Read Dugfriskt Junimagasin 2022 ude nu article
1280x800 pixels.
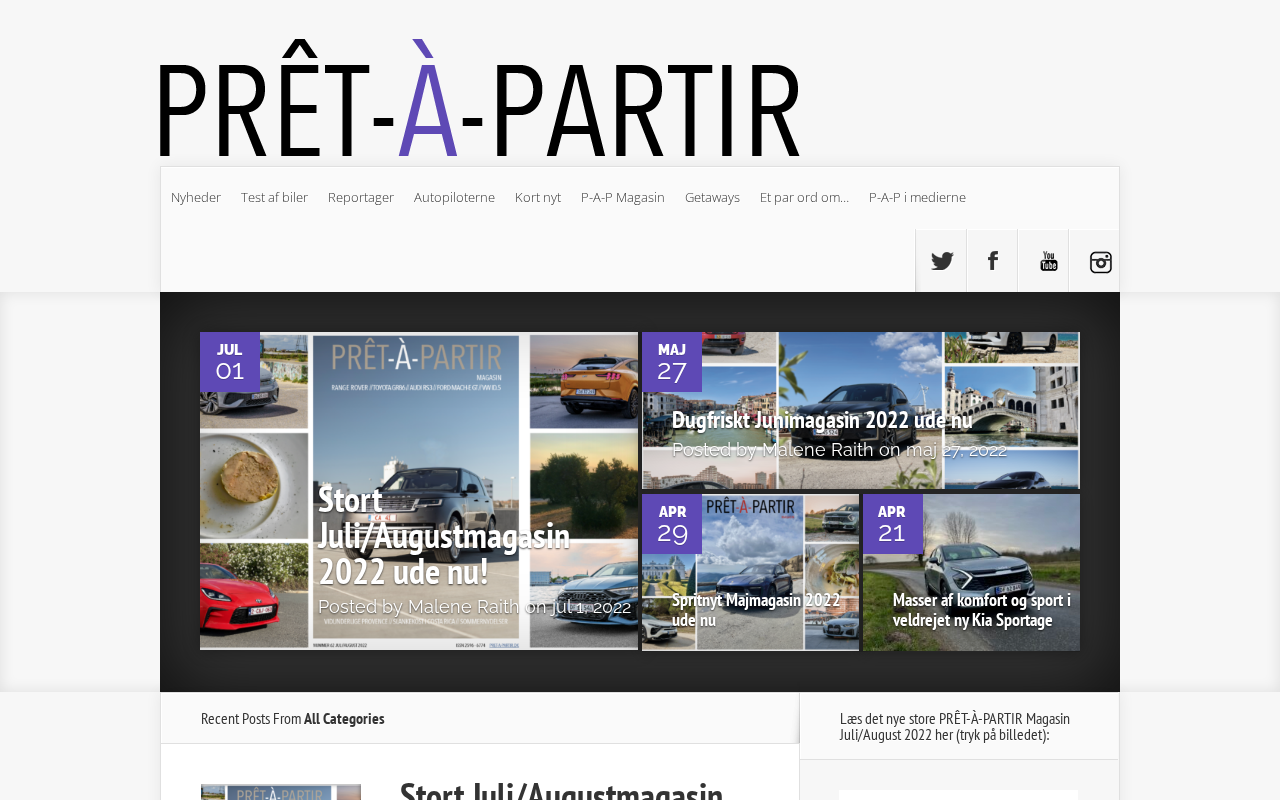pyautogui.click(x=822, y=420)
